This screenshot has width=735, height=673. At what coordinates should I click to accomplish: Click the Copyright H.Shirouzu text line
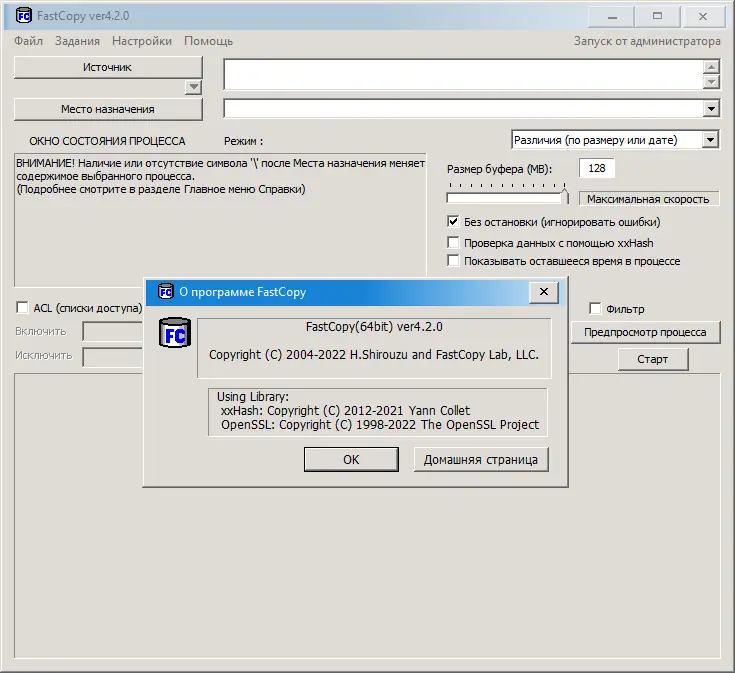coord(374,355)
